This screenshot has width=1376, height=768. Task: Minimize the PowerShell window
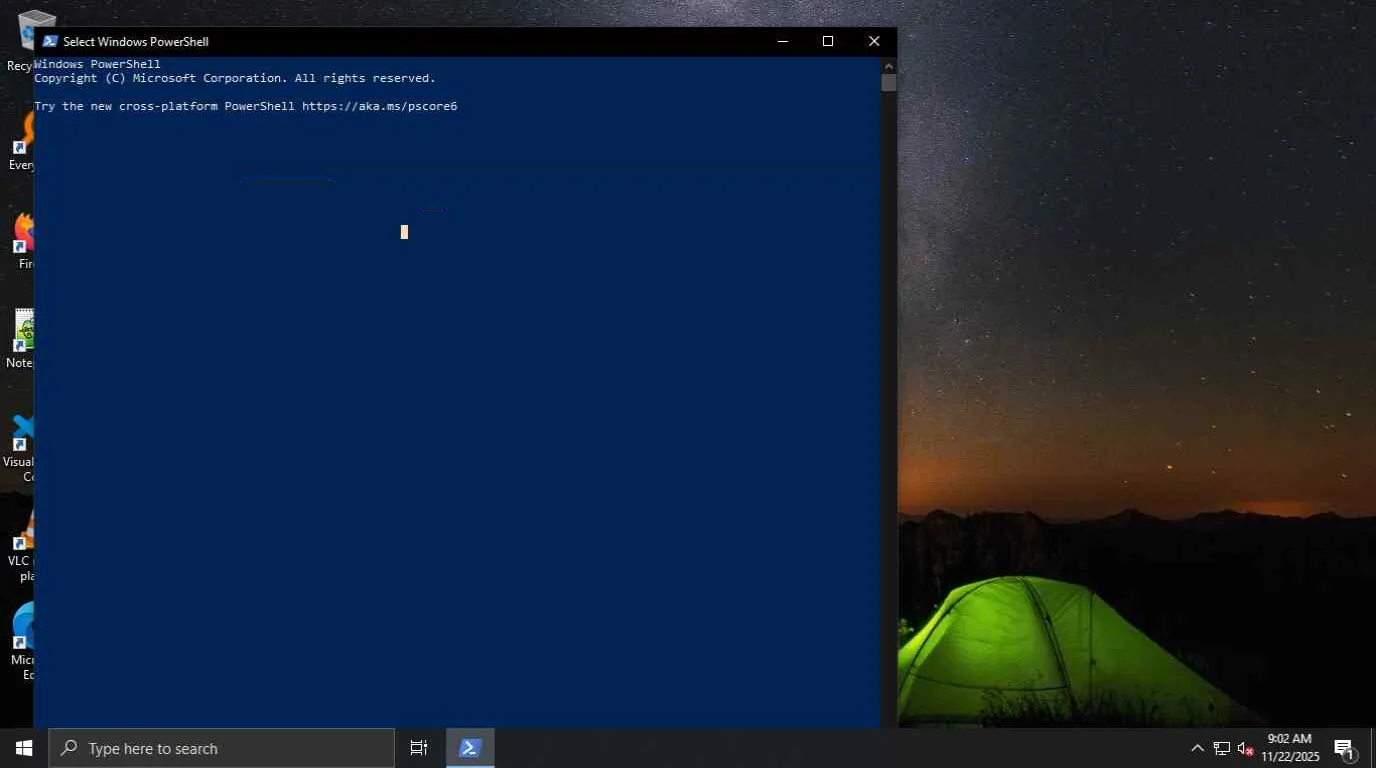[783, 41]
